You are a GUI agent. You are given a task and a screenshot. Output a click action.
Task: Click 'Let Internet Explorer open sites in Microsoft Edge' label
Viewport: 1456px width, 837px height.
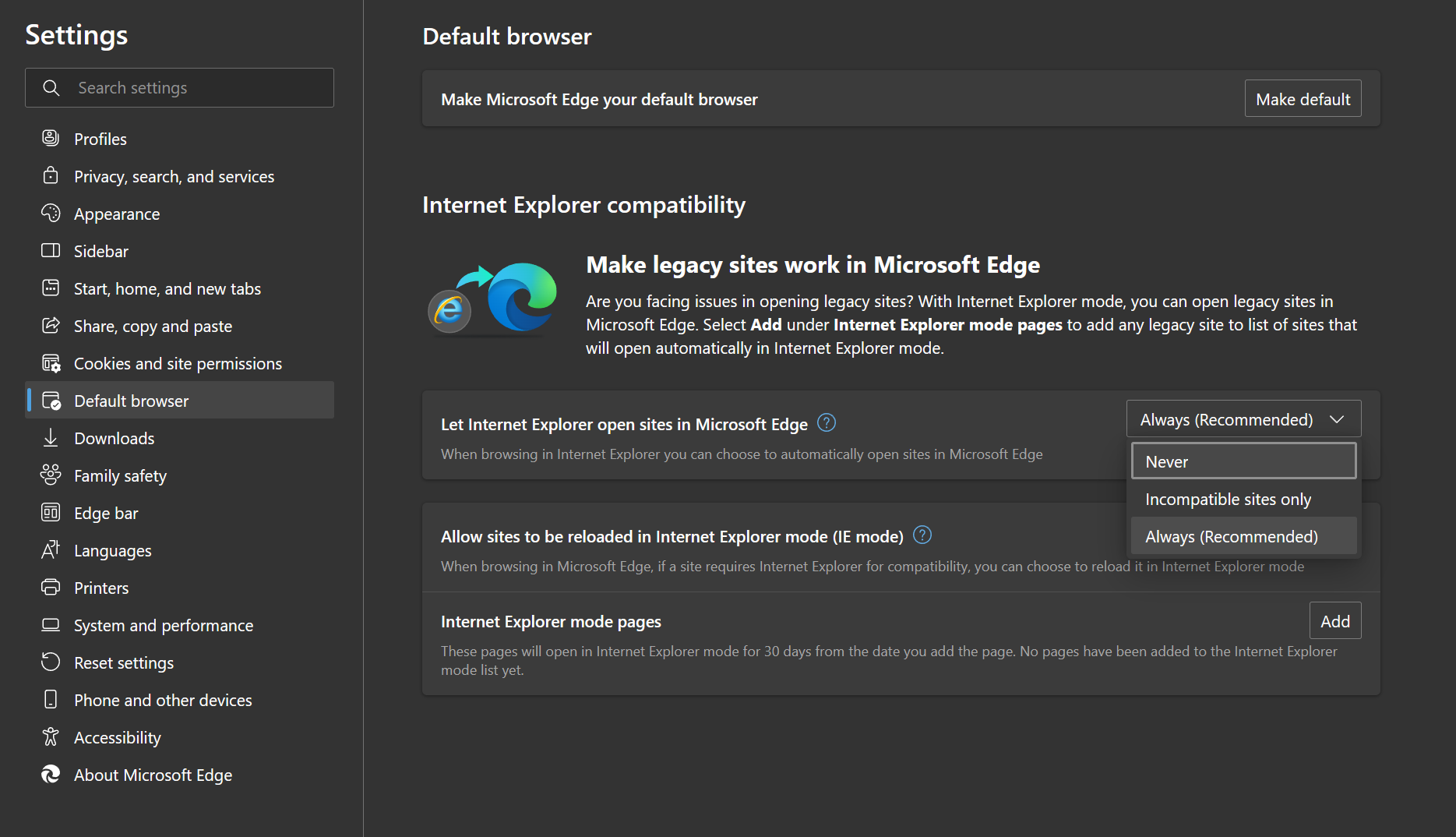click(624, 425)
